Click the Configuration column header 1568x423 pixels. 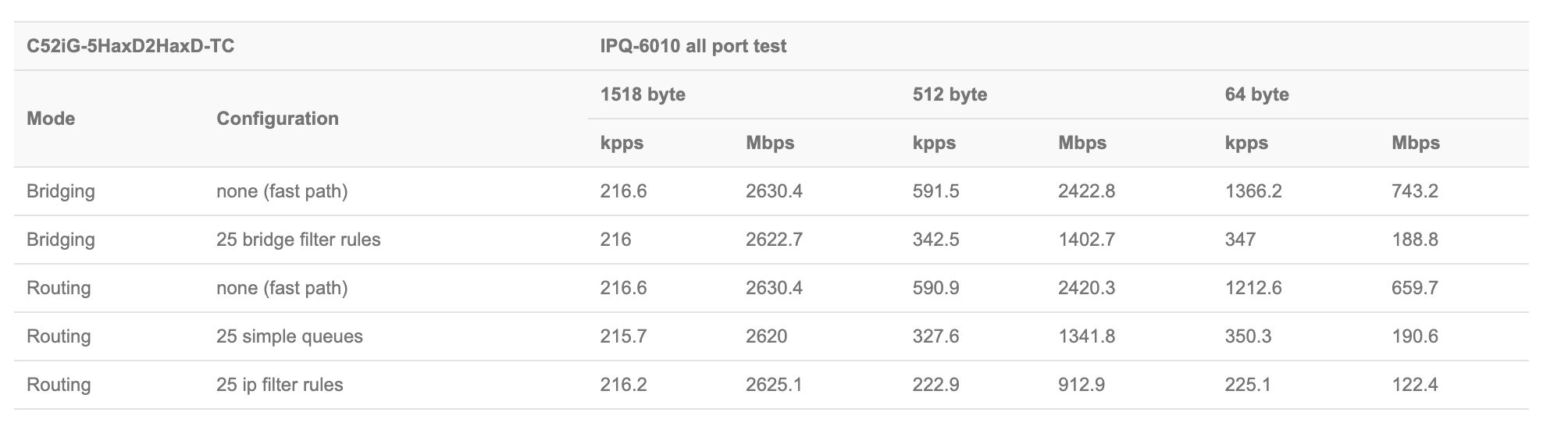click(x=277, y=119)
